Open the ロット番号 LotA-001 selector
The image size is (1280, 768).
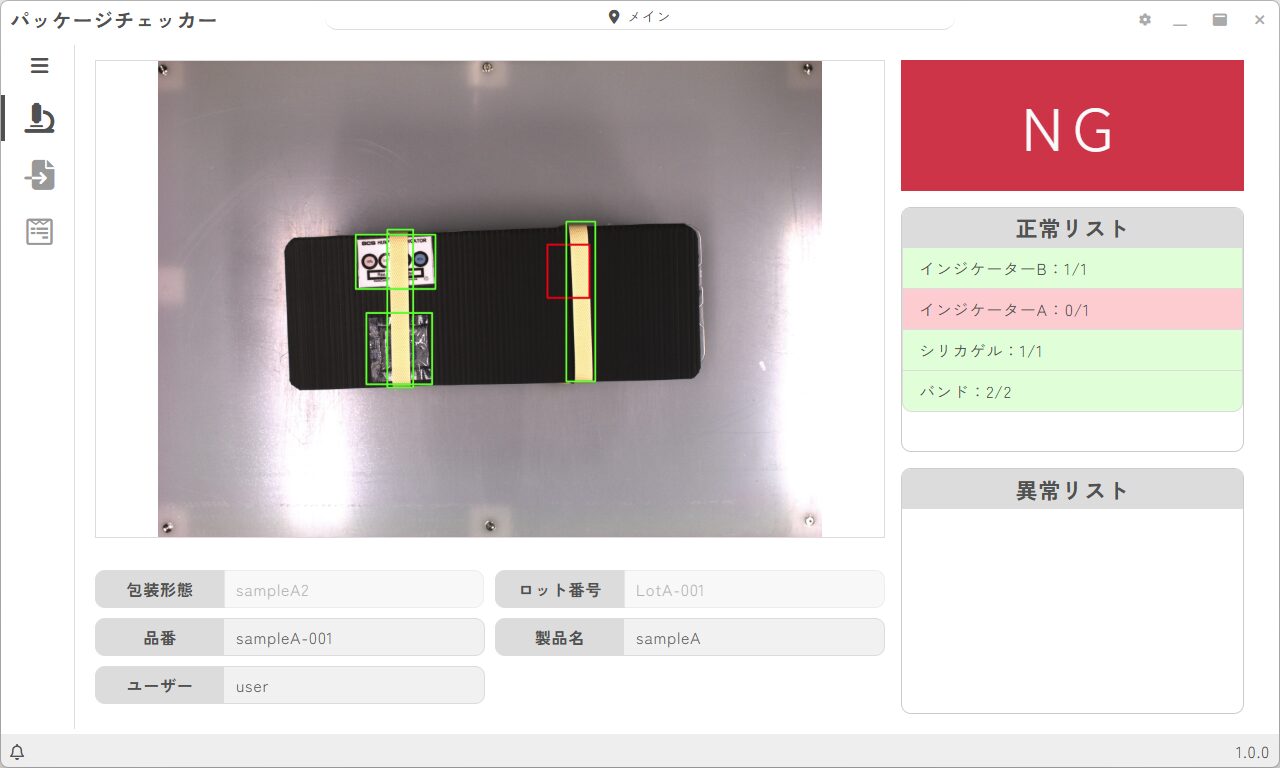(x=754, y=589)
